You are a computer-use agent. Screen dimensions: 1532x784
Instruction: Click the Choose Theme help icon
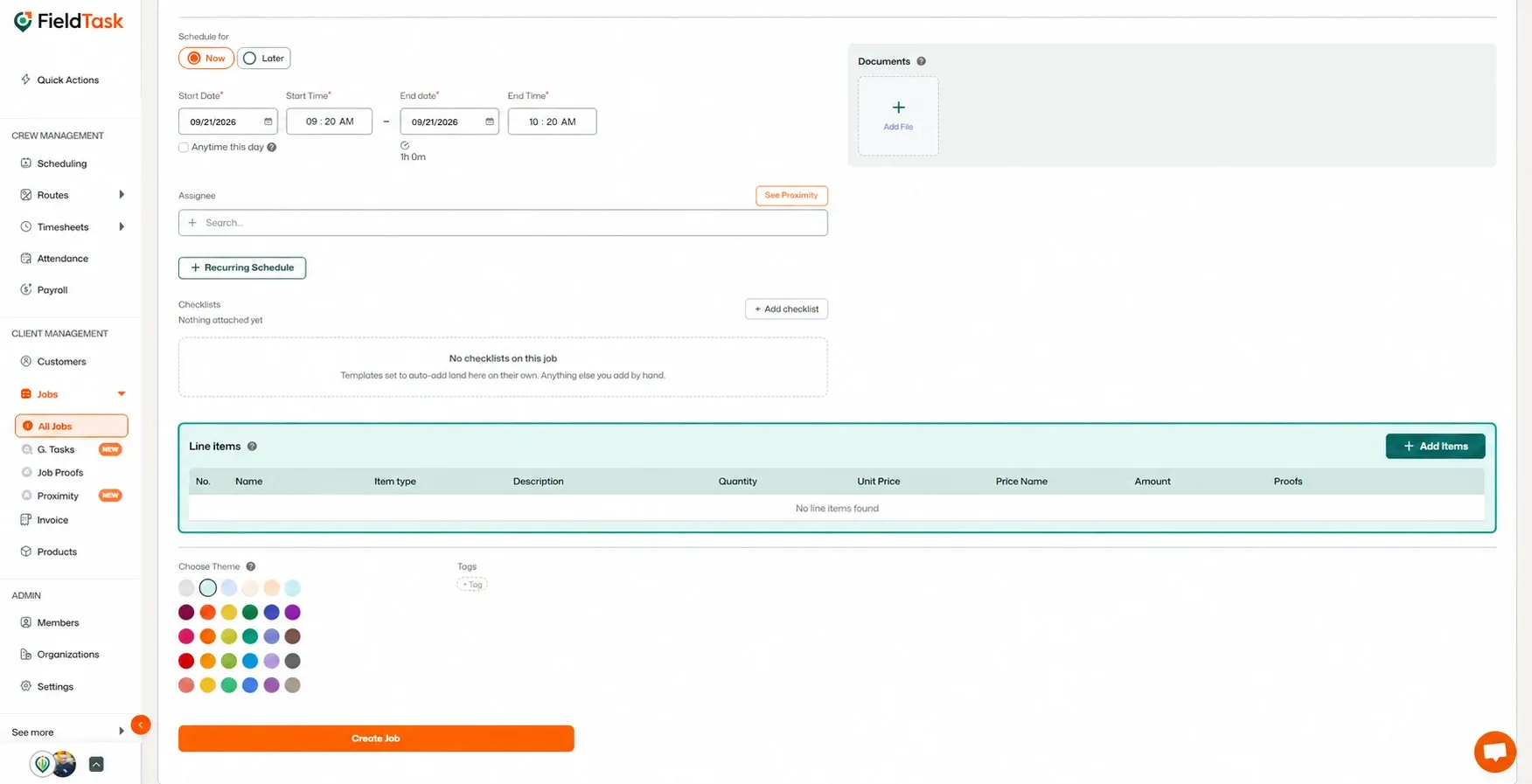(250, 566)
